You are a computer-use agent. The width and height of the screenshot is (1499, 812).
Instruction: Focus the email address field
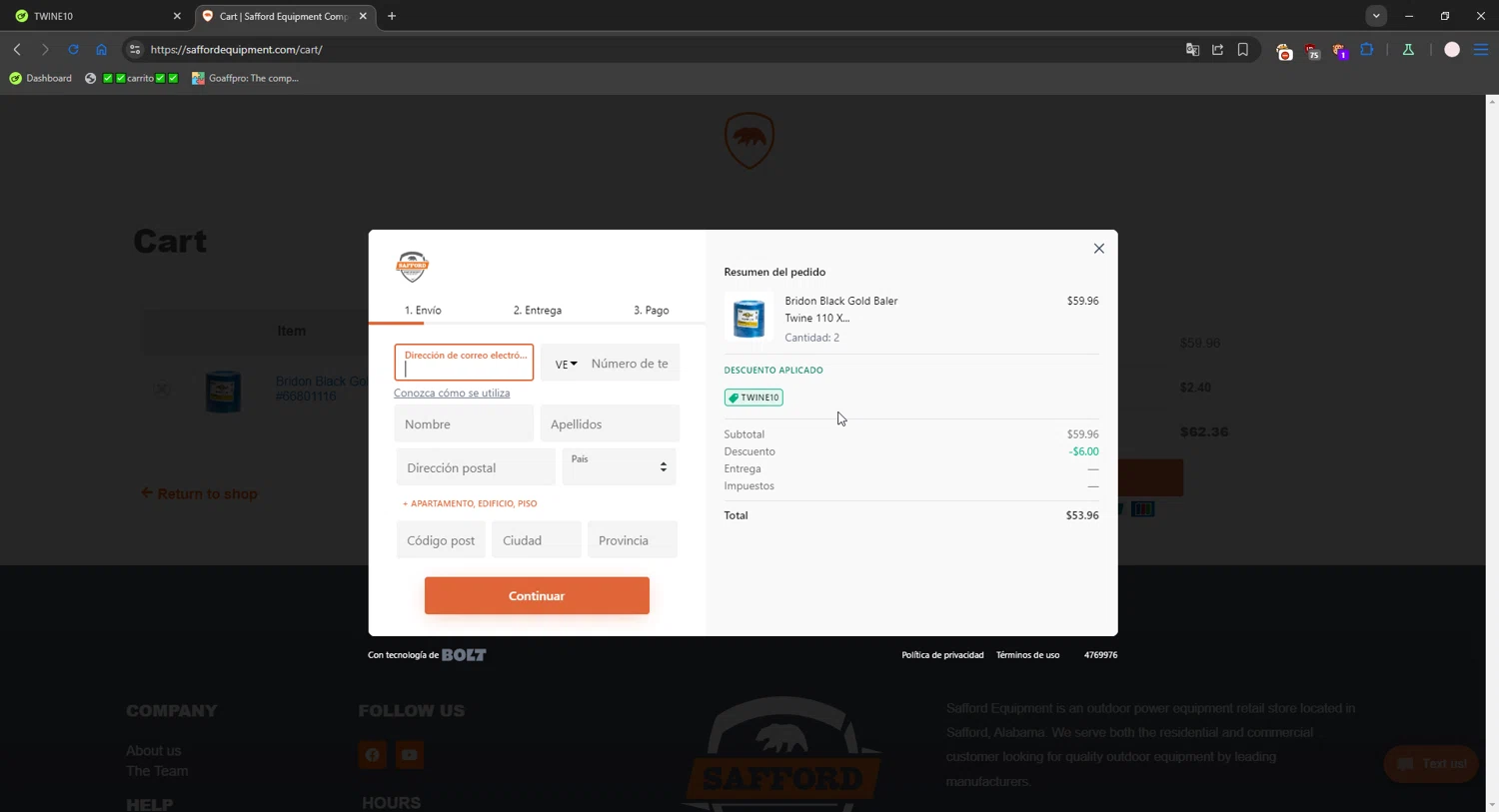464,363
